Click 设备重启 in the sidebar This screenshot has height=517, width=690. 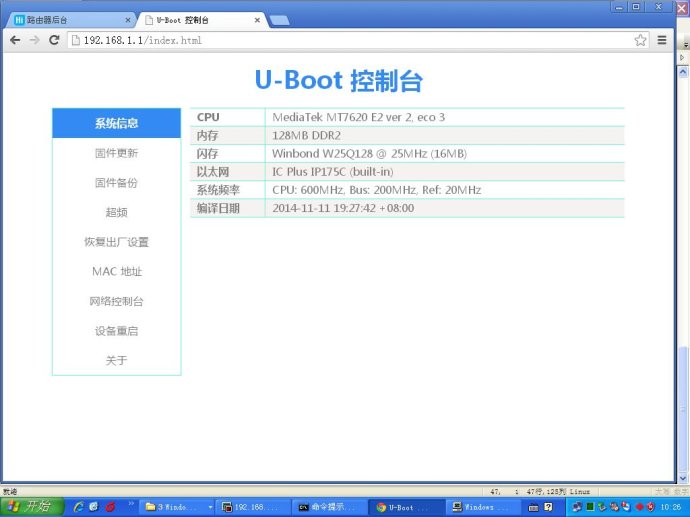pos(117,331)
